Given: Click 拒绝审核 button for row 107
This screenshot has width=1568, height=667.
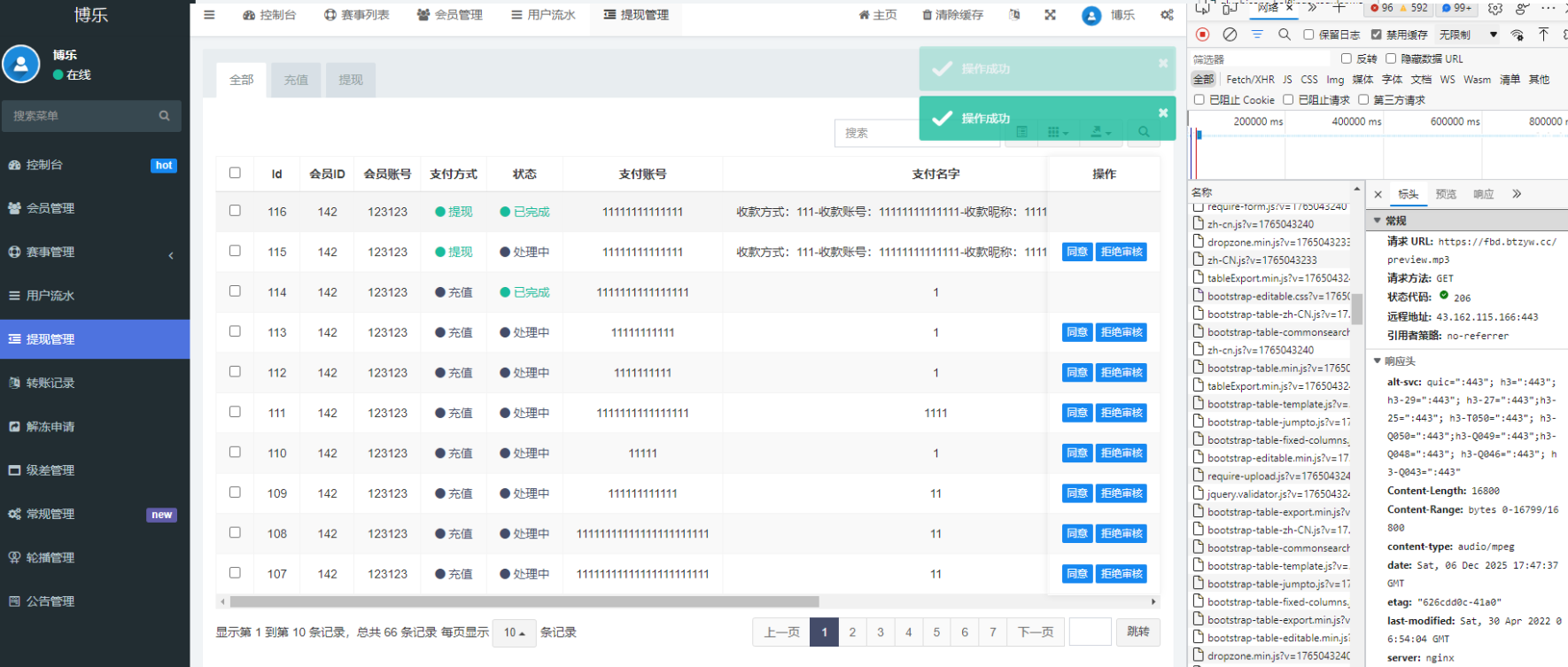Looking at the screenshot, I should 1121,574.
